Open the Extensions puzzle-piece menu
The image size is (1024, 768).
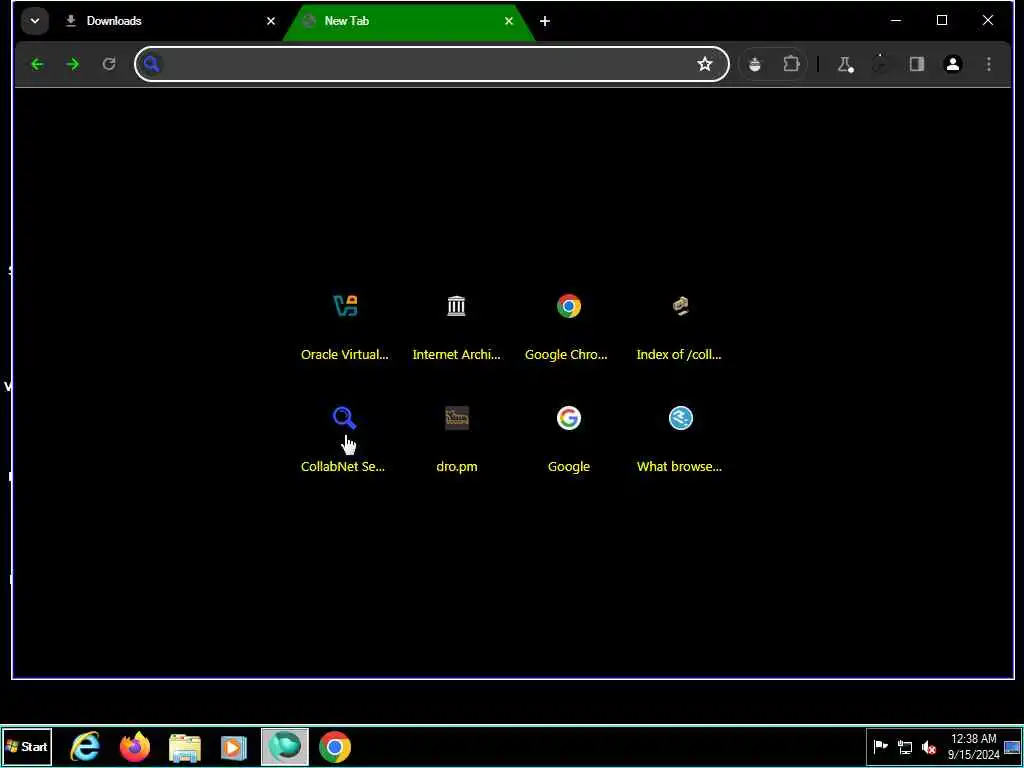791,64
